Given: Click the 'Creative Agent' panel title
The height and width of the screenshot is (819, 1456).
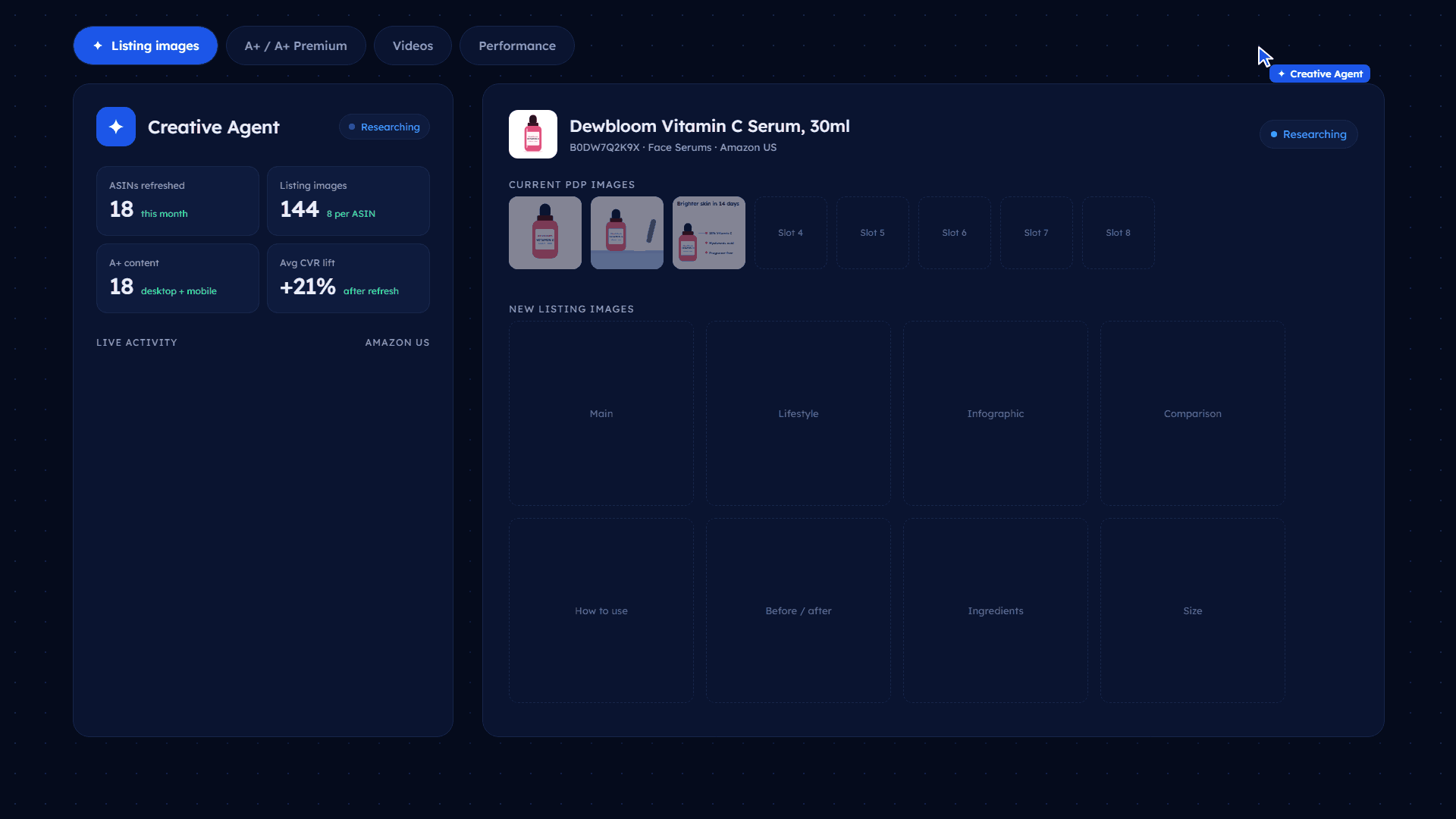Looking at the screenshot, I should click(213, 127).
